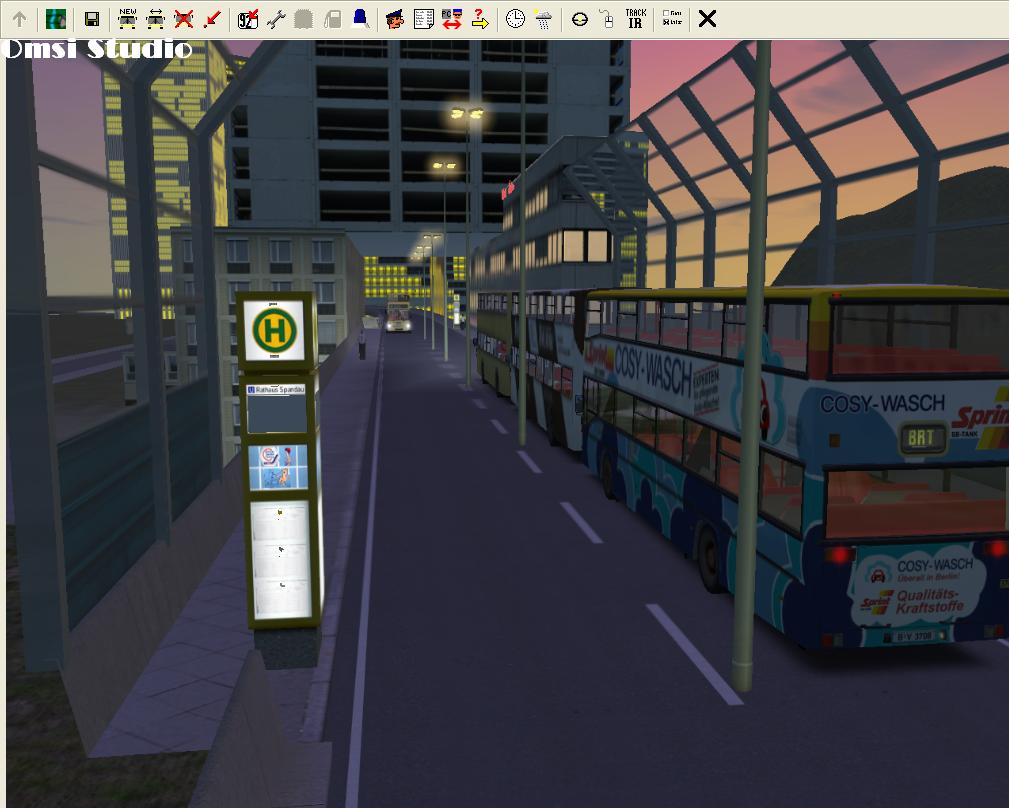Close the toolbar with the black X
Image resolution: width=1009 pixels, height=808 pixels.
(707, 19)
